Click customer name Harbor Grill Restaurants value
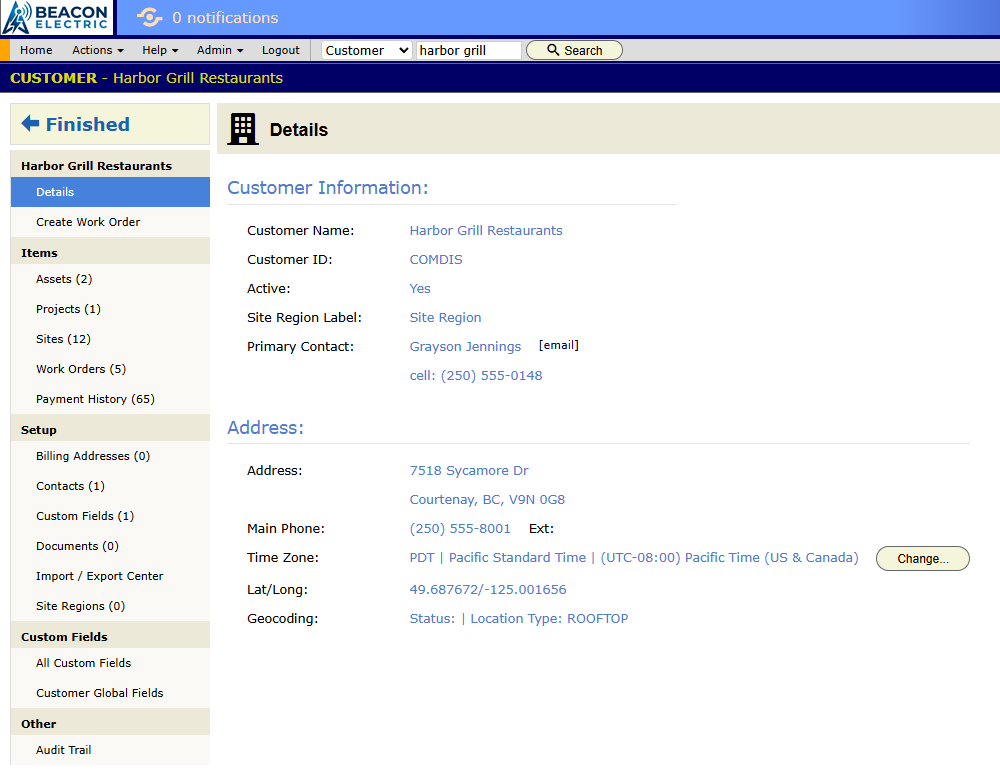The height and width of the screenshot is (770, 1000). (x=486, y=230)
